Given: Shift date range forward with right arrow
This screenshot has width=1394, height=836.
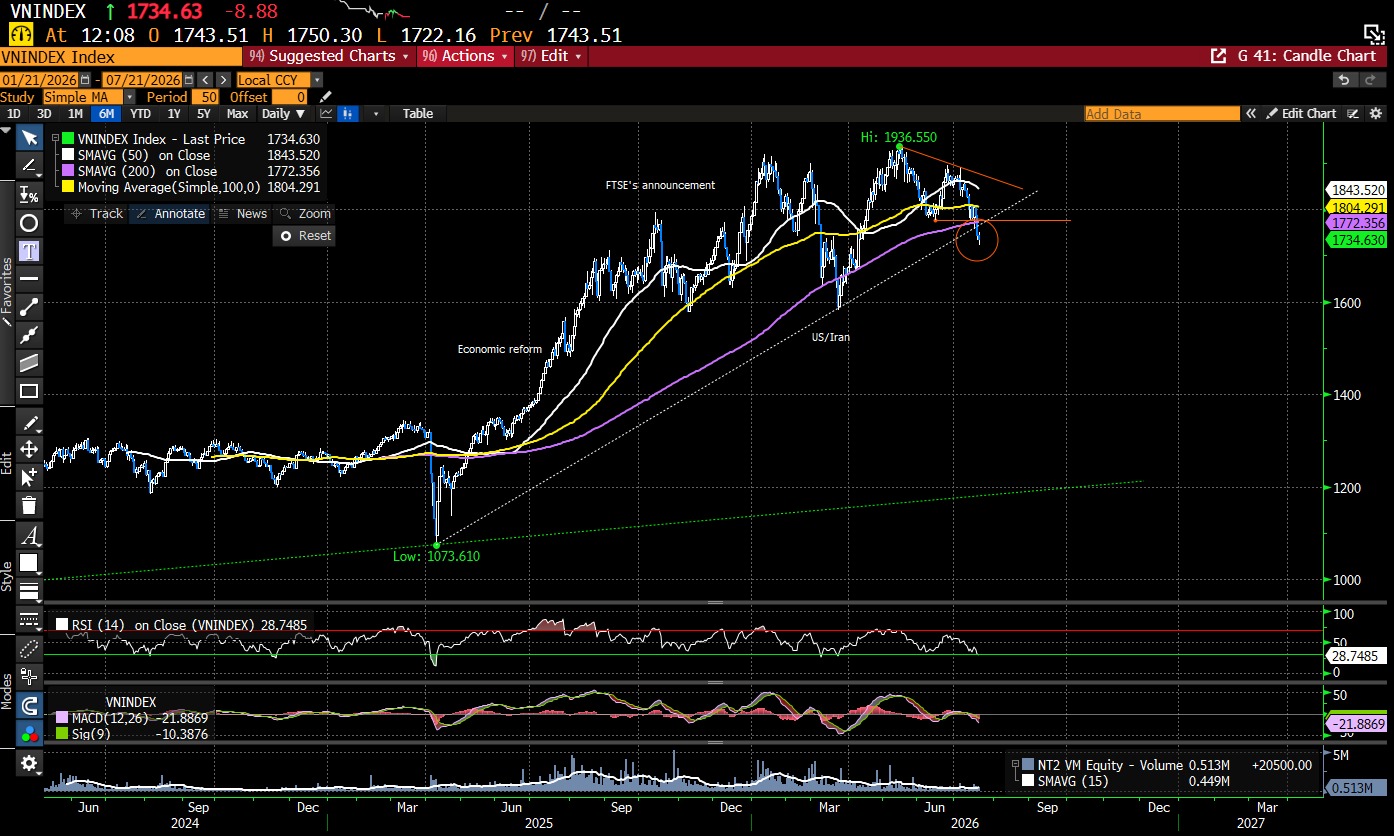Looking at the screenshot, I should click(x=222, y=80).
